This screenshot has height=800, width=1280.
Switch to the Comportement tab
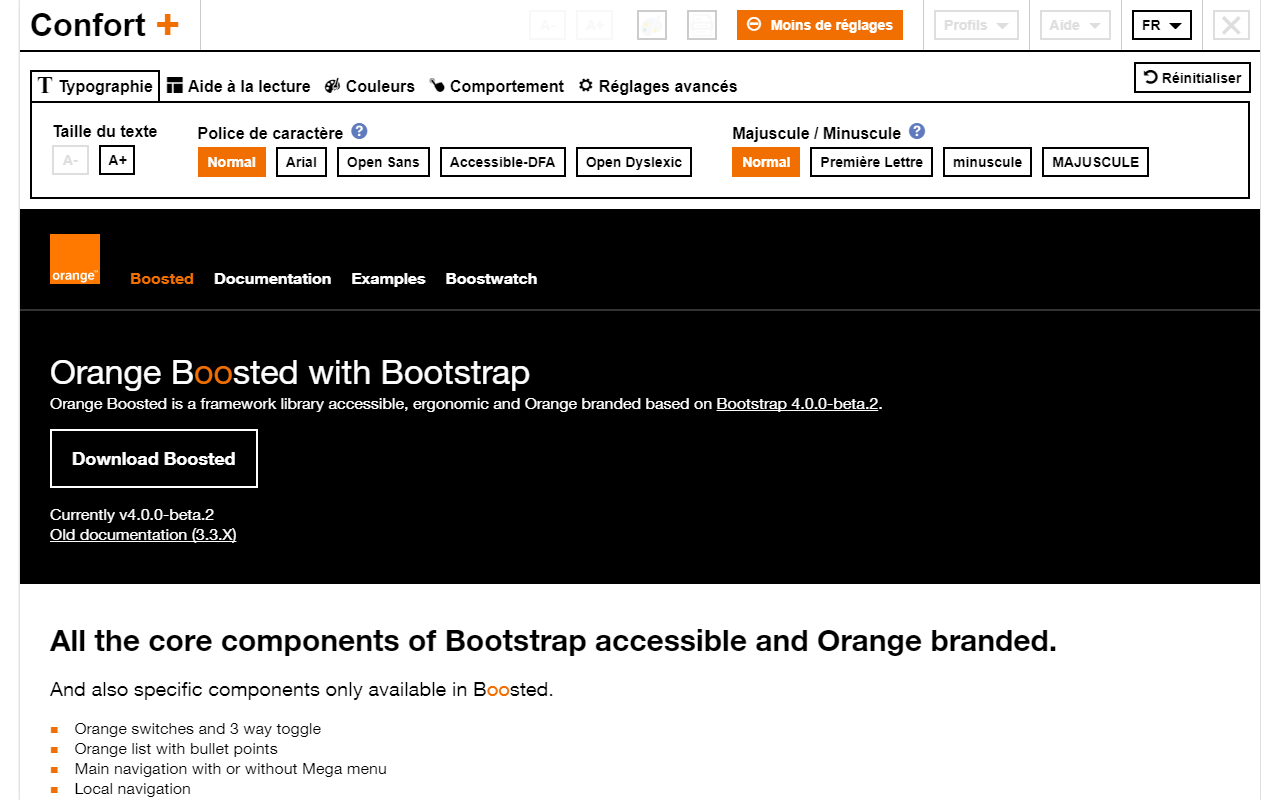pos(496,86)
